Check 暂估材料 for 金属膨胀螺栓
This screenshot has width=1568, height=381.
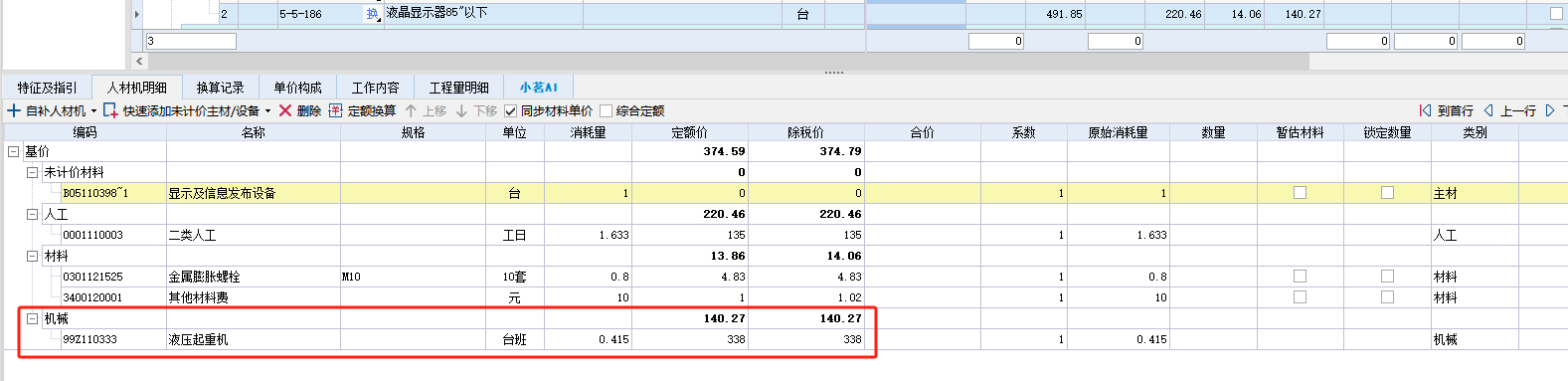tap(1300, 277)
